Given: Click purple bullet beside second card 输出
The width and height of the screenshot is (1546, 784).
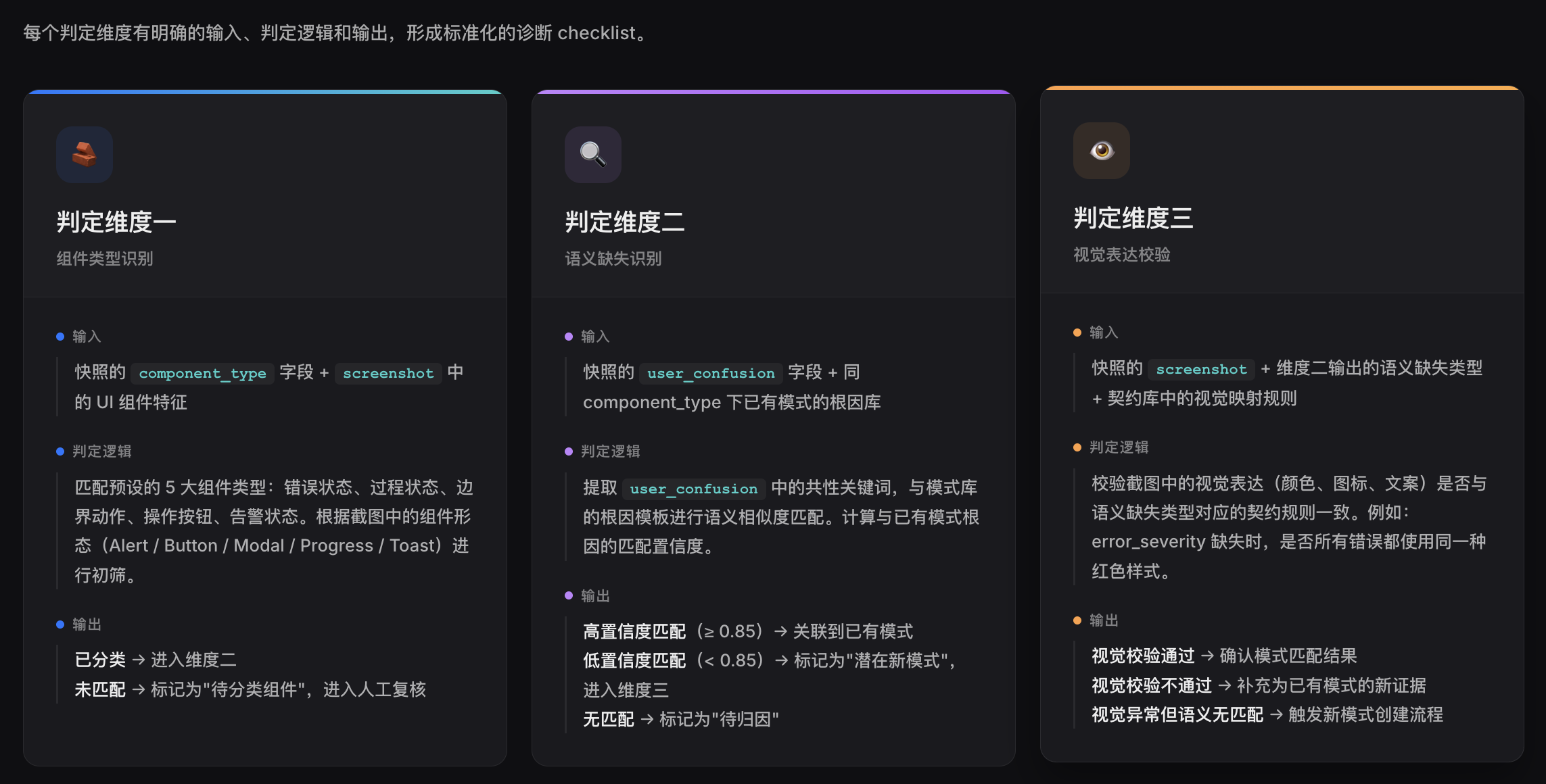Looking at the screenshot, I should click(x=569, y=595).
